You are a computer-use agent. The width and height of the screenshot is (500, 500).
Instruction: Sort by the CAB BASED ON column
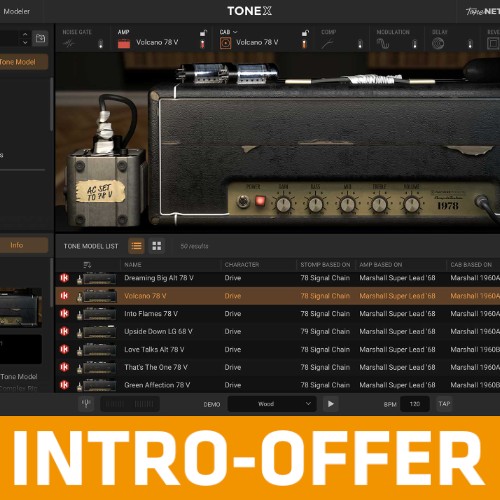[471, 265]
